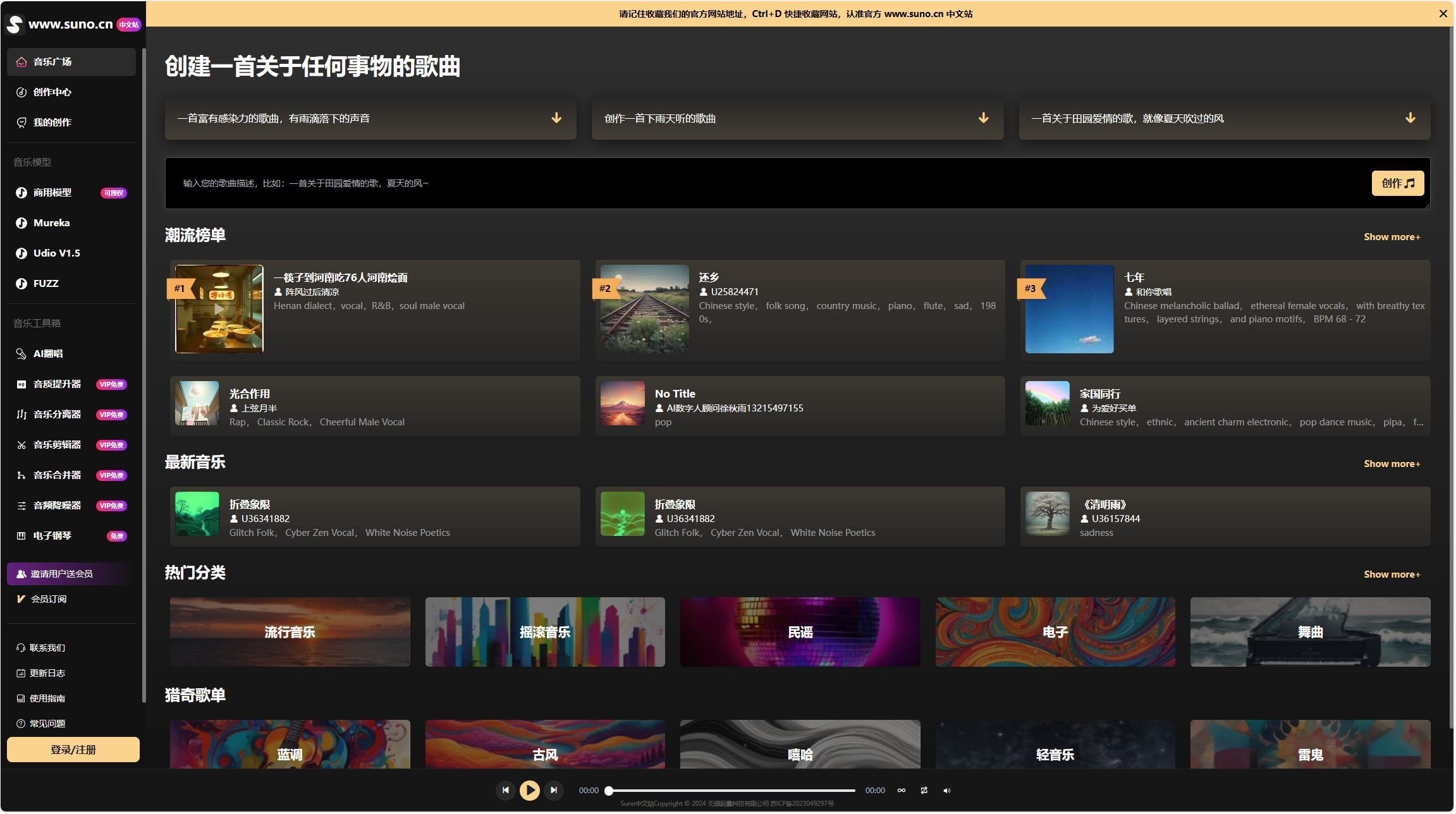Show more in 潮流榜单 section
The height and width of the screenshot is (814, 1456).
[1392, 237]
